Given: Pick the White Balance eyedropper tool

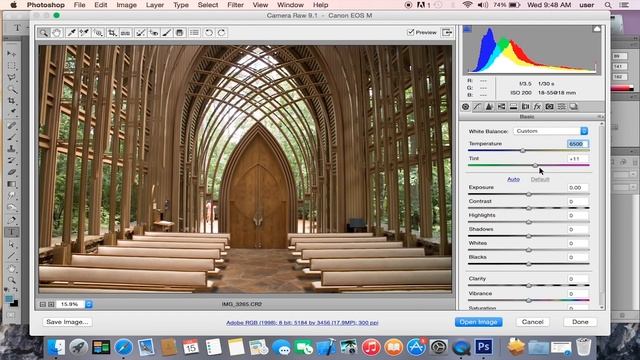Looking at the screenshot, I should click(x=71, y=33).
